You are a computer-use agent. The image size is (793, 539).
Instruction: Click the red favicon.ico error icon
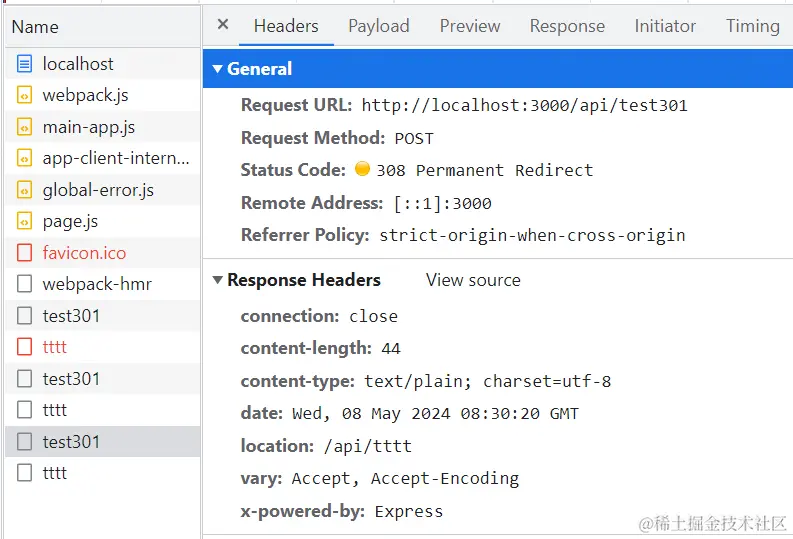tap(25, 253)
